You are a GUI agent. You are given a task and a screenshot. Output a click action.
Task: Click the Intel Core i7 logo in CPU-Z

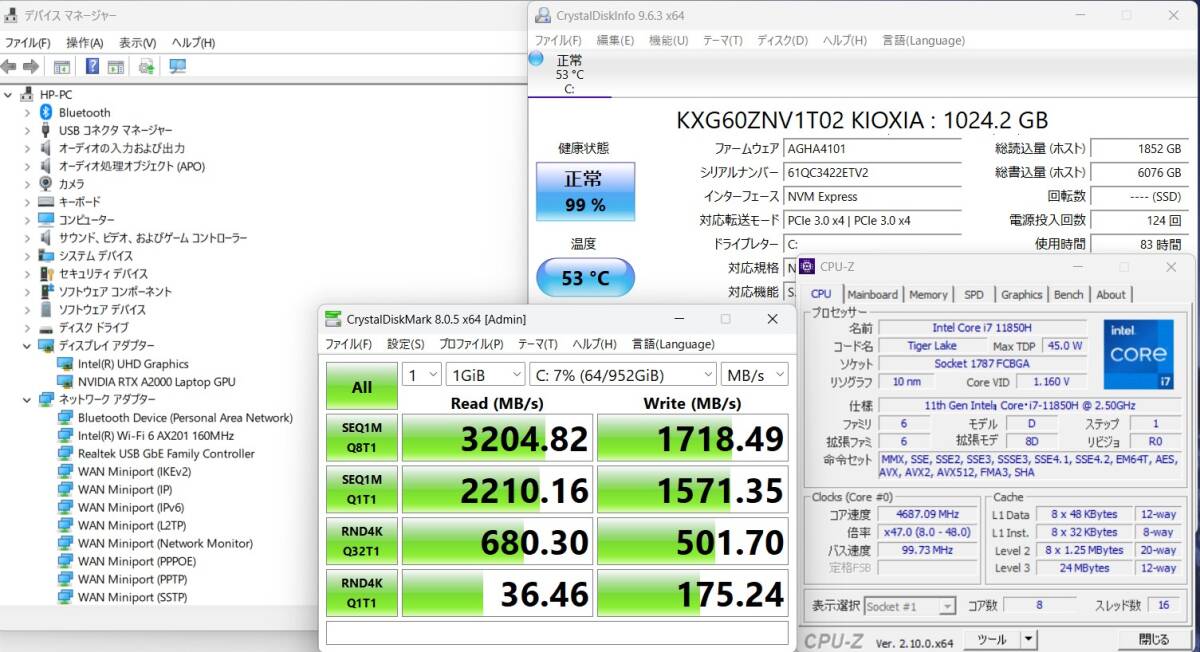click(1138, 355)
